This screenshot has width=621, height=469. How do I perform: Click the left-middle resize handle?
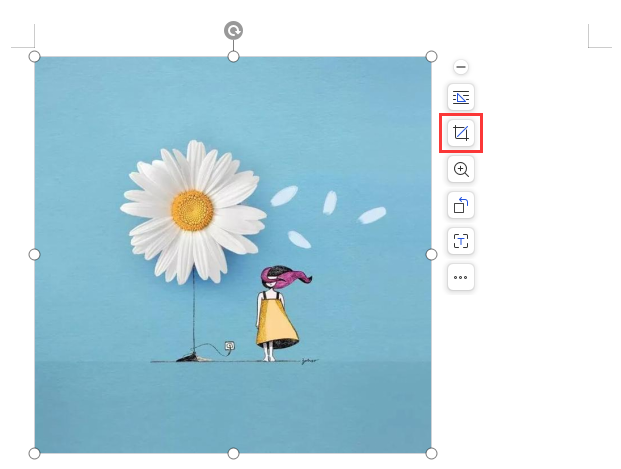pos(34,254)
